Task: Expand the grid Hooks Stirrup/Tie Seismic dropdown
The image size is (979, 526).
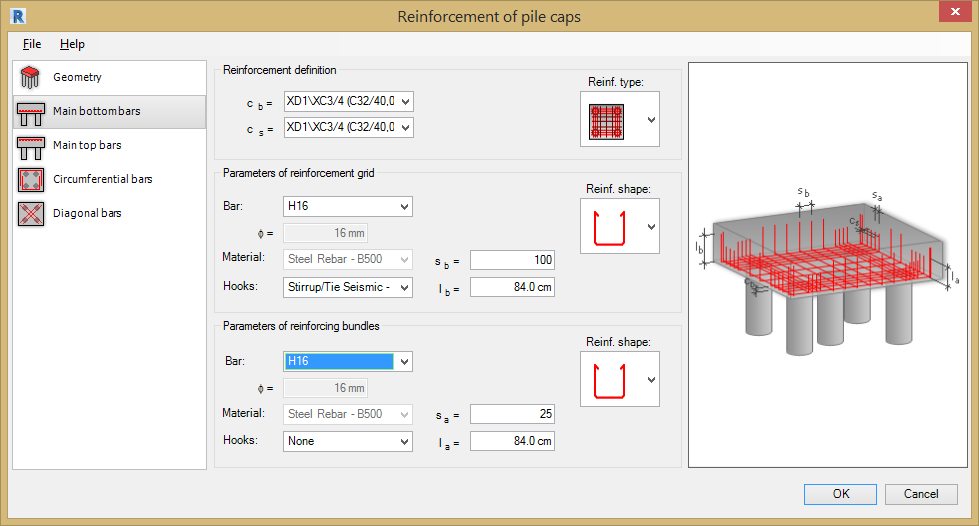Action: (405, 288)
